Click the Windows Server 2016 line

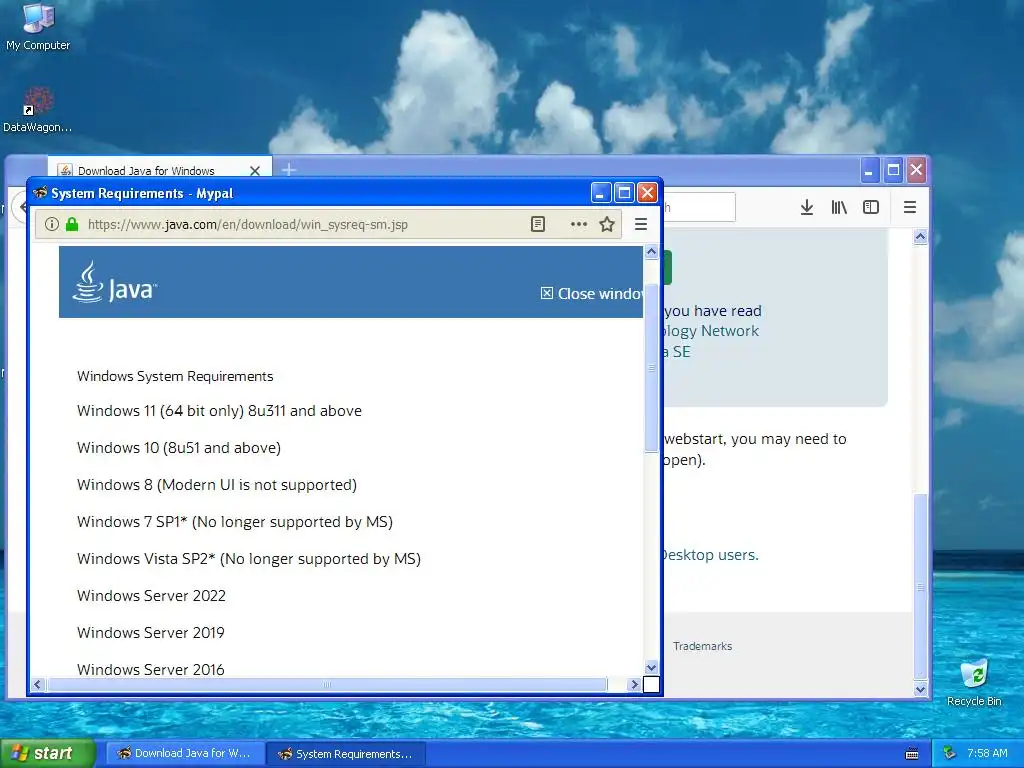[x=151, y=669]
